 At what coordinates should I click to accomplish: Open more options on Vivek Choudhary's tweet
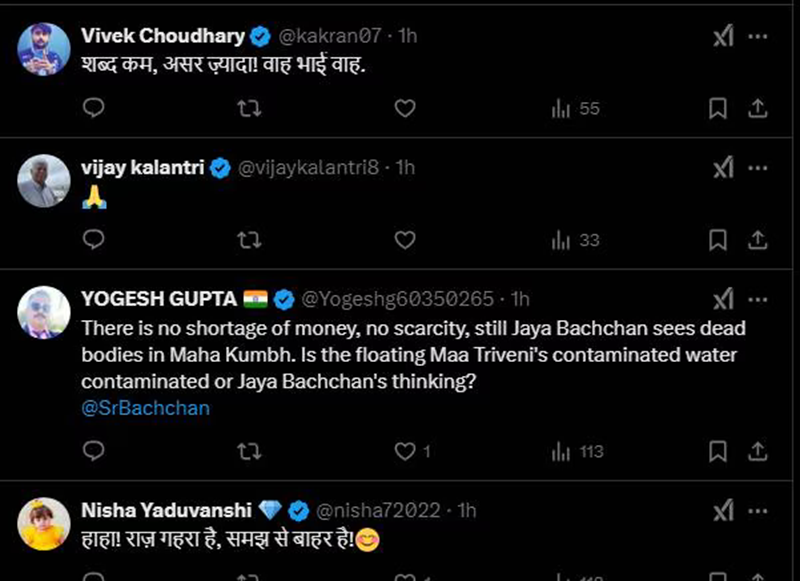(759, 36)
